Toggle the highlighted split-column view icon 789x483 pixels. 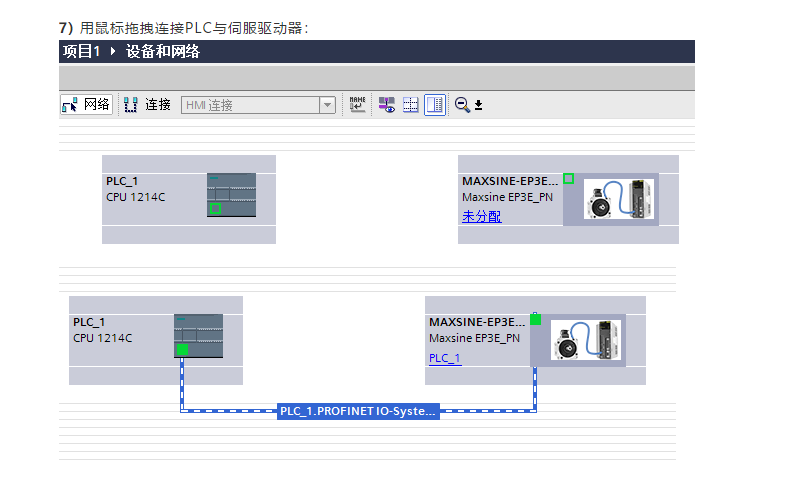coord(435,104)
